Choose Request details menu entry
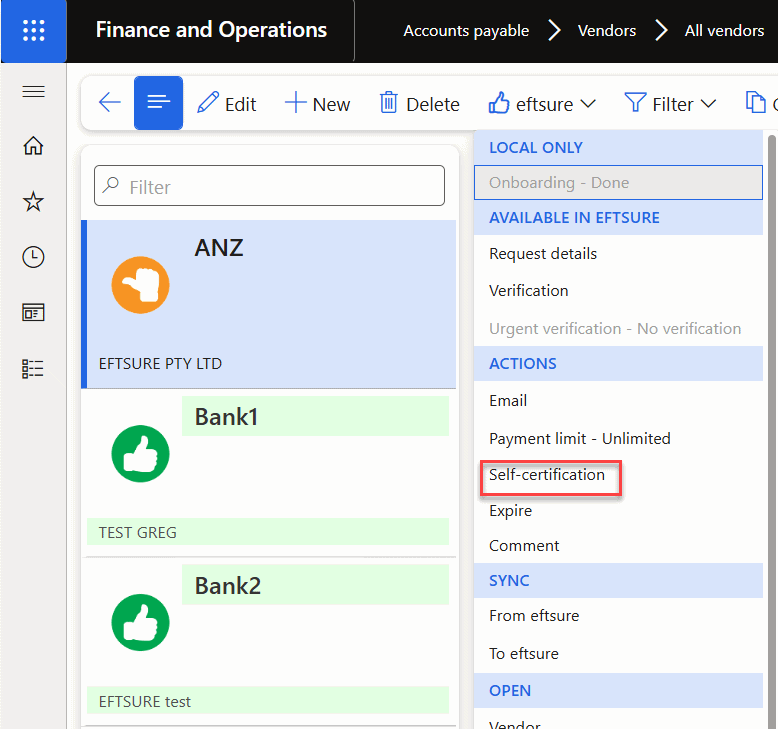Viewport: 778px width, 729px height. click(x=618, y=254)
